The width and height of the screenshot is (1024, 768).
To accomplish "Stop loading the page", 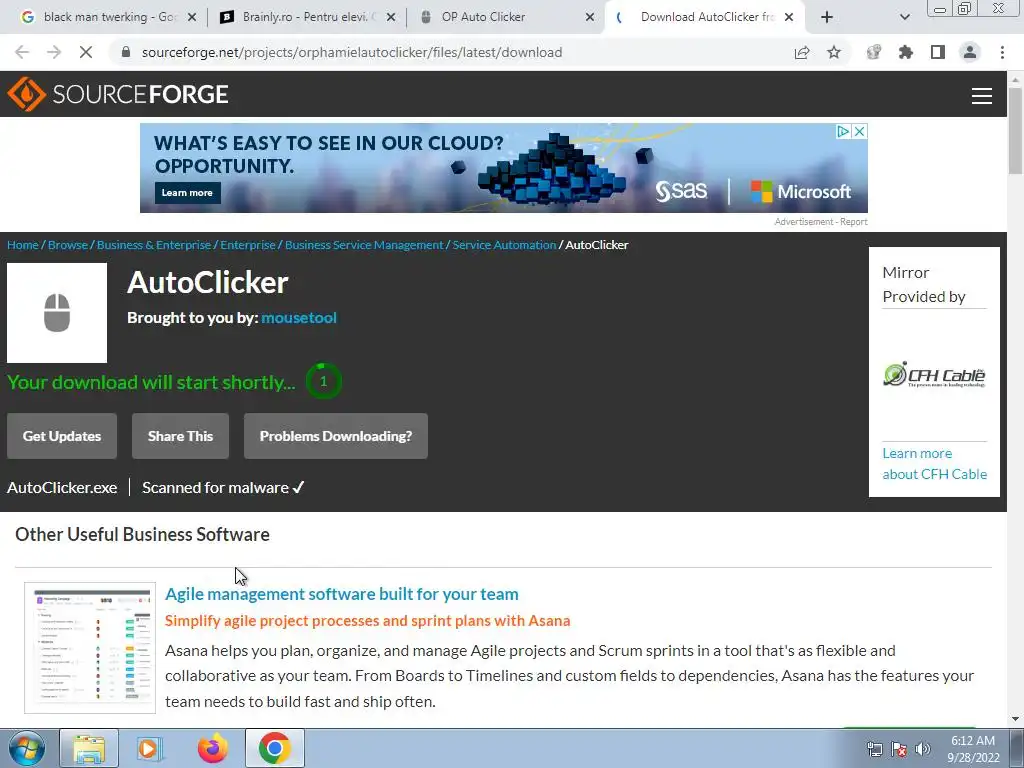I will (x=86, y=52).
